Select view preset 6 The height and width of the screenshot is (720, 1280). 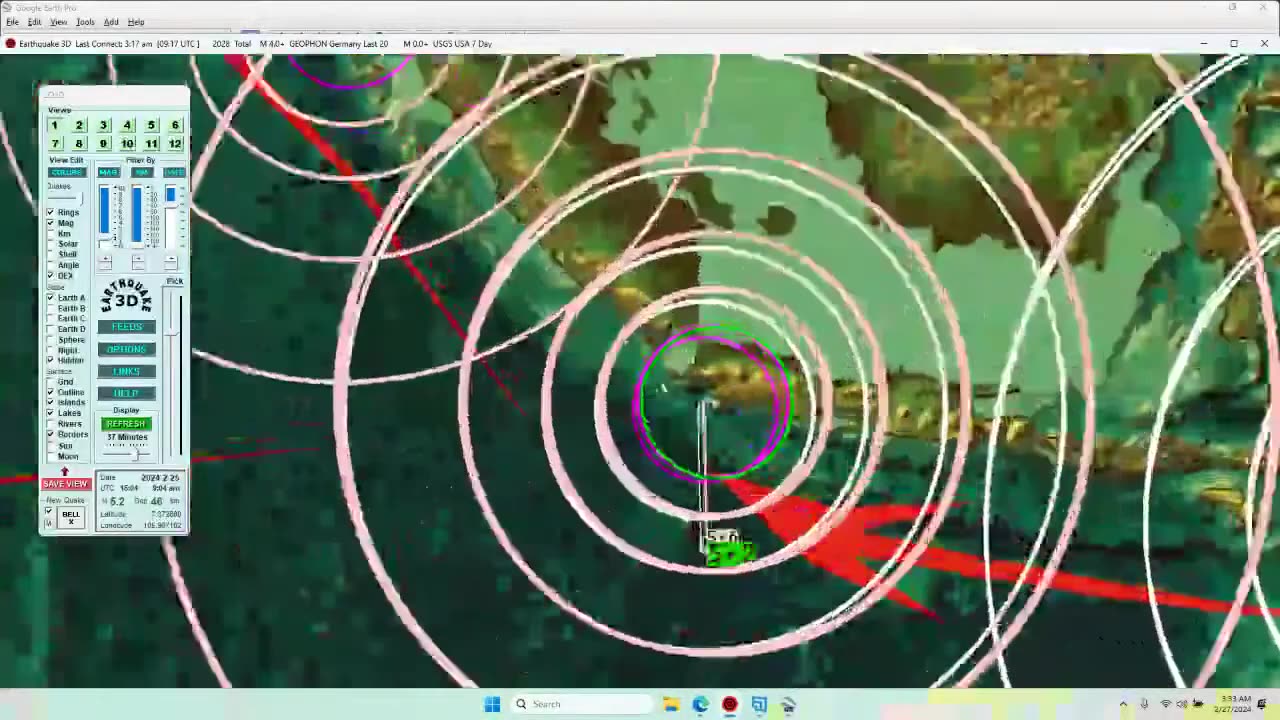pos(175,125)
